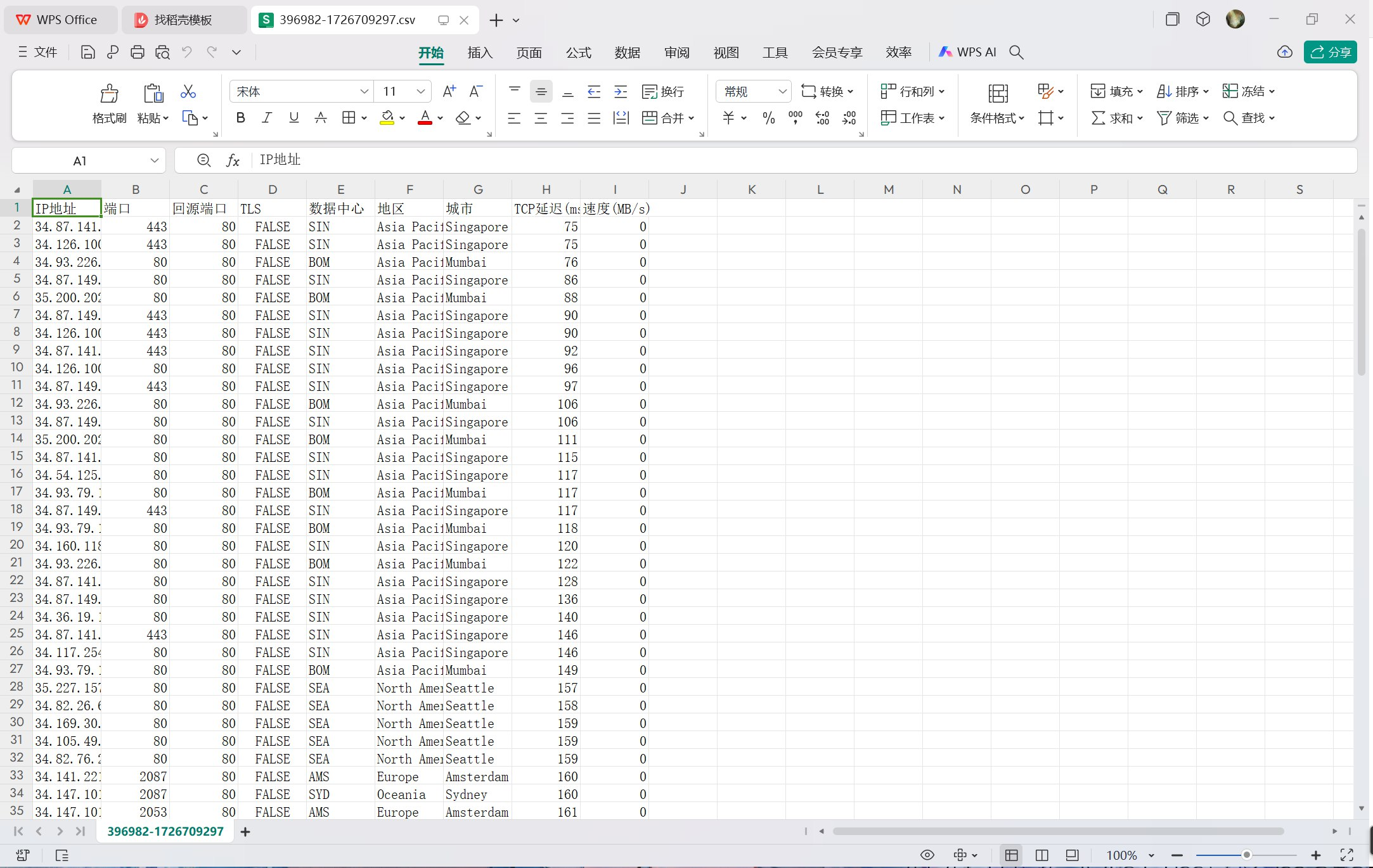The image size is (1373, 868).
Task: Click the Cut scissors icon
Action: click(188, 92)
